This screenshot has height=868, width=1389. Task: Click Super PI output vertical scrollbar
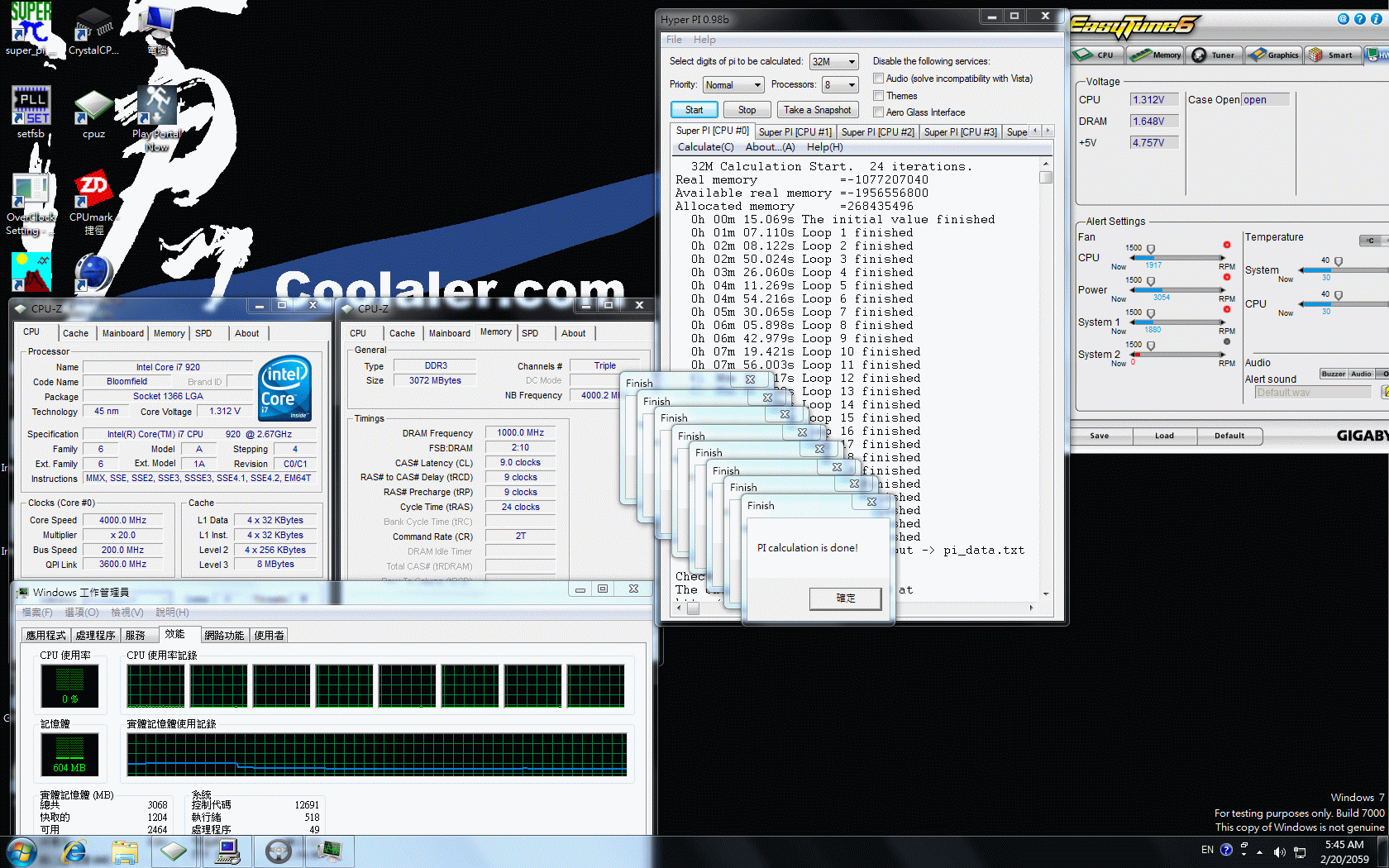(x=1046, y=380)
